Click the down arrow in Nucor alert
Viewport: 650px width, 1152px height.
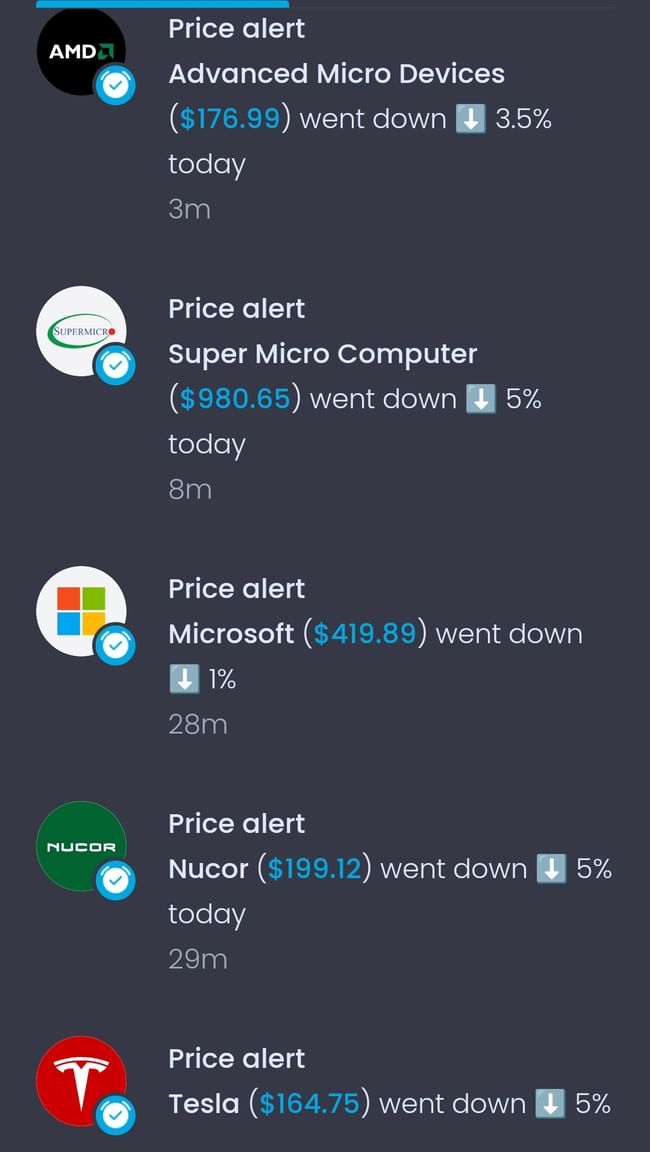point(551,869)
